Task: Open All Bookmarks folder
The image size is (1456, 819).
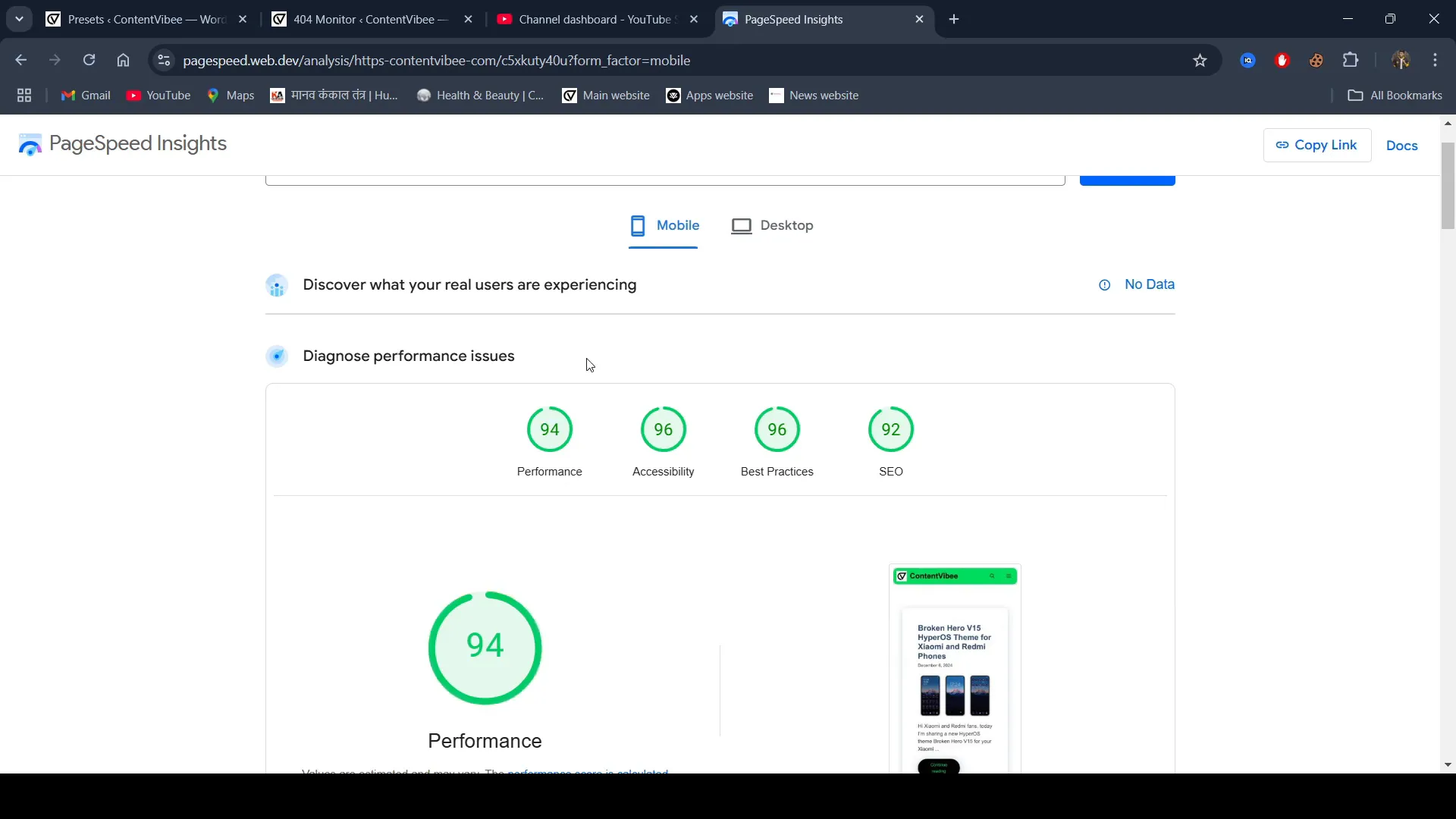Action: click(1395, 95)
